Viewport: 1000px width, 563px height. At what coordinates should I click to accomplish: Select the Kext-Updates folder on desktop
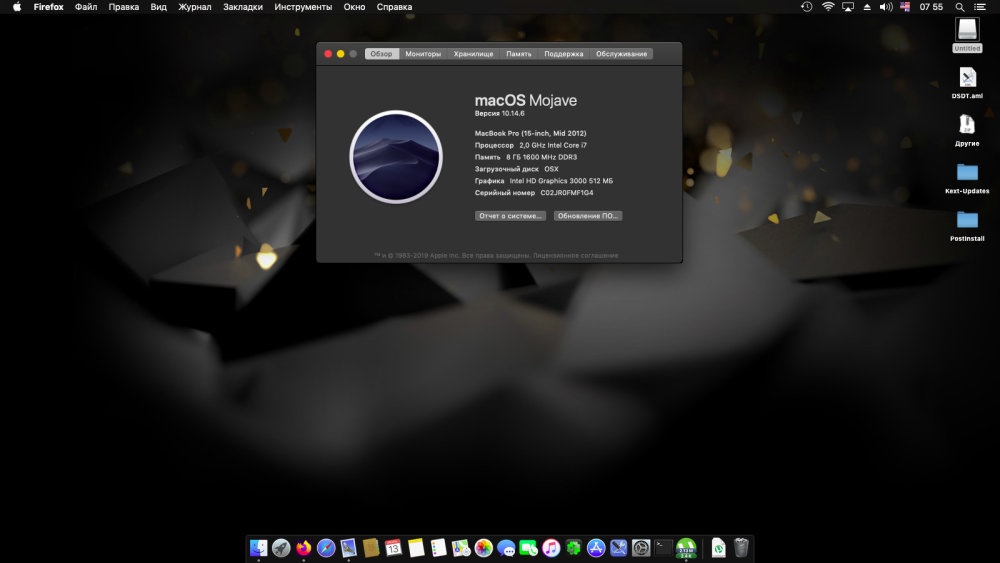tap(967, 178)
